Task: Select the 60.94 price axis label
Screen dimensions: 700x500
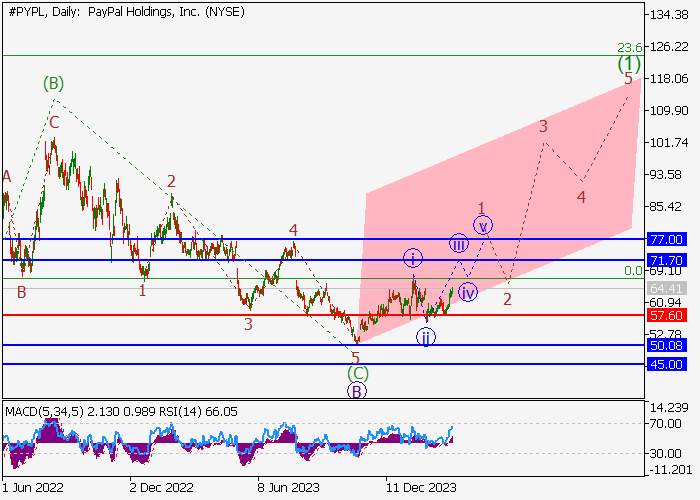Action: click(x=666, y=302)
